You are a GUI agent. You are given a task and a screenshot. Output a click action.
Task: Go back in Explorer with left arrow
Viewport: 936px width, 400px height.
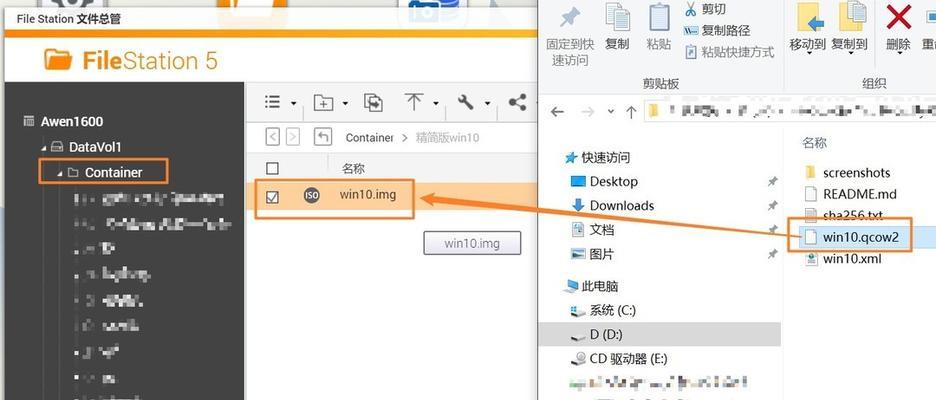tap(557, 112)
